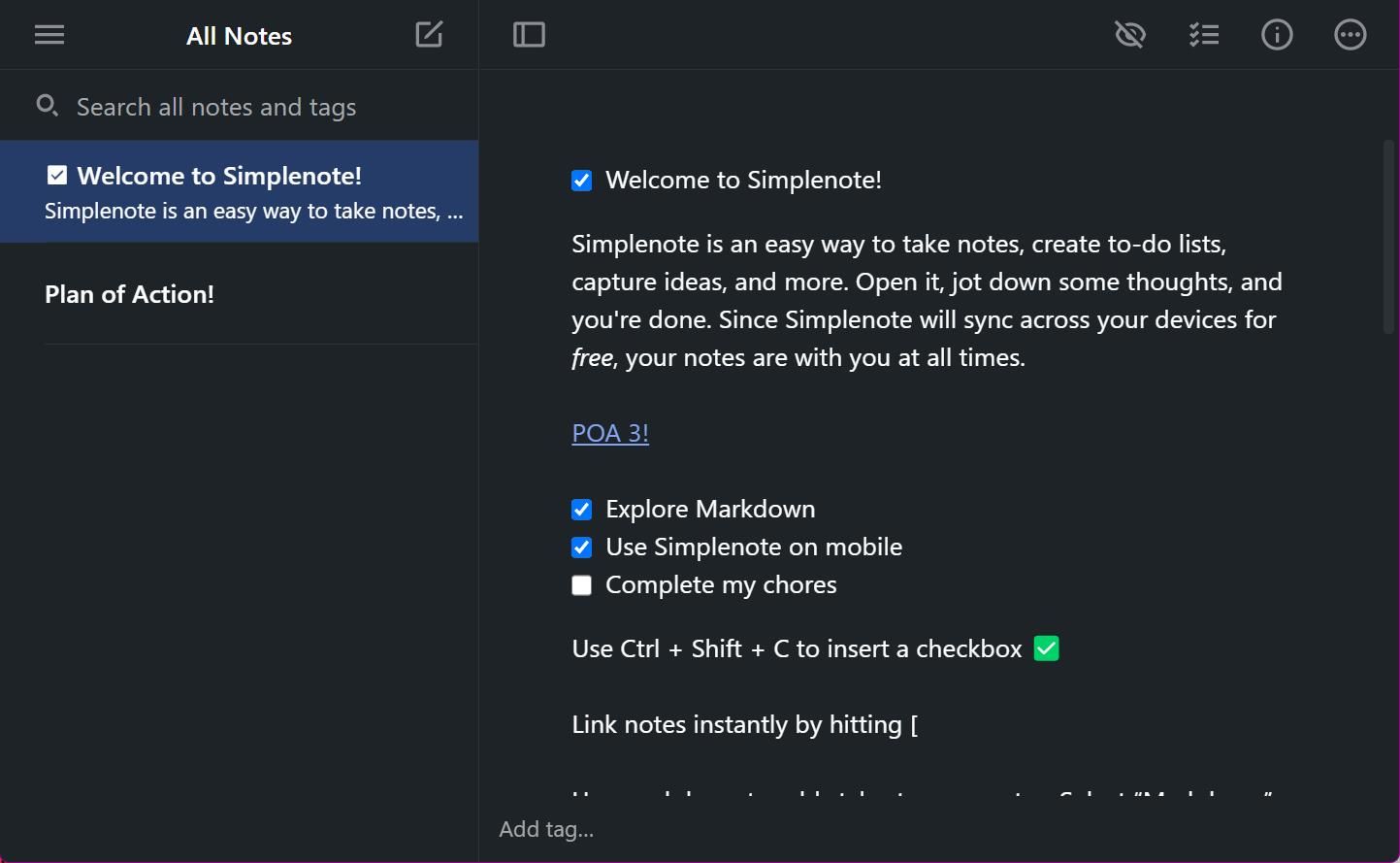Show note info with info icon
This screenshot has width=1400, height=863.
1277,34
